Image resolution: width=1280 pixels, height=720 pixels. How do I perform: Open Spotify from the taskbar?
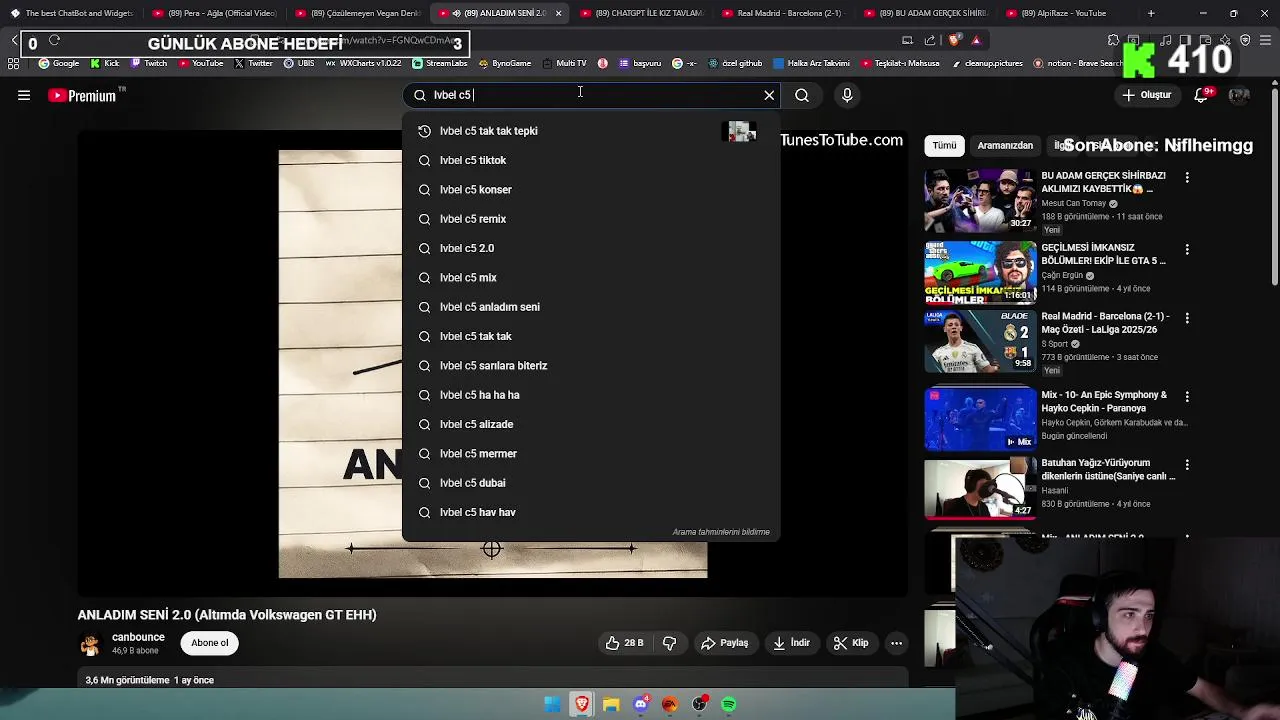729,705
